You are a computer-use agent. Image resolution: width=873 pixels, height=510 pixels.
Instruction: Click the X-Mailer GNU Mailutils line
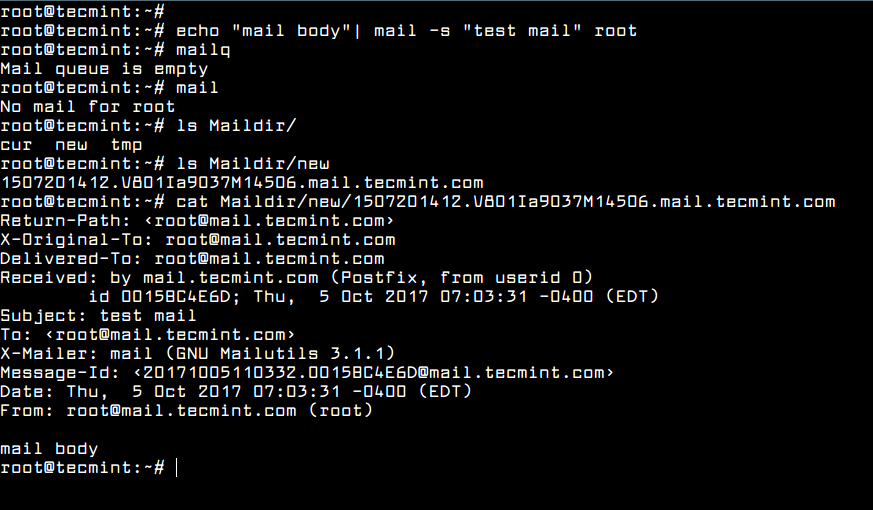pyautogui.click(x=198, y=354)
